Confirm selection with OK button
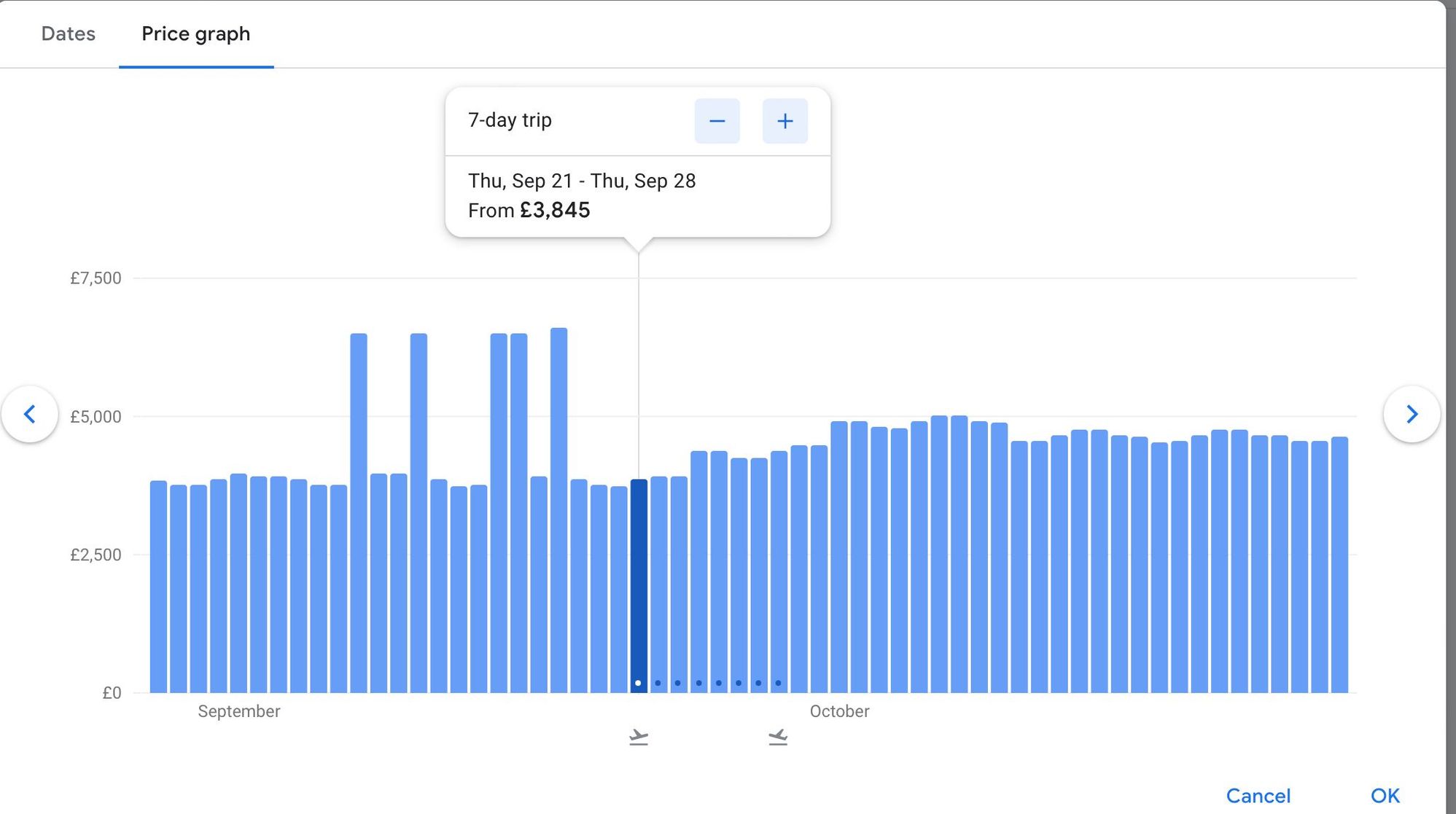 [x=1385, y=795]
